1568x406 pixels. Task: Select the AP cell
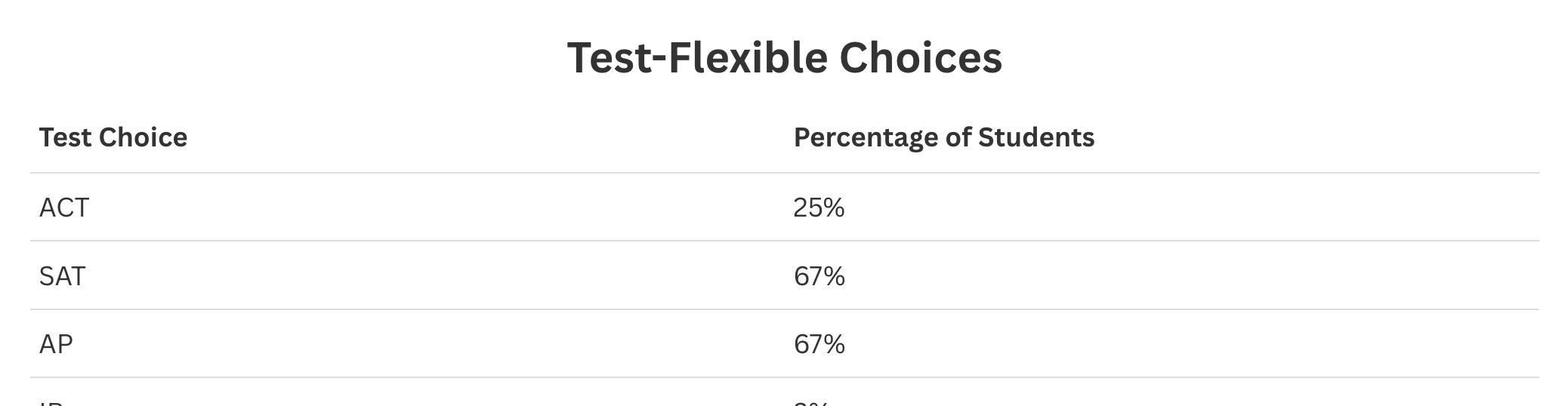click(57, 344)
